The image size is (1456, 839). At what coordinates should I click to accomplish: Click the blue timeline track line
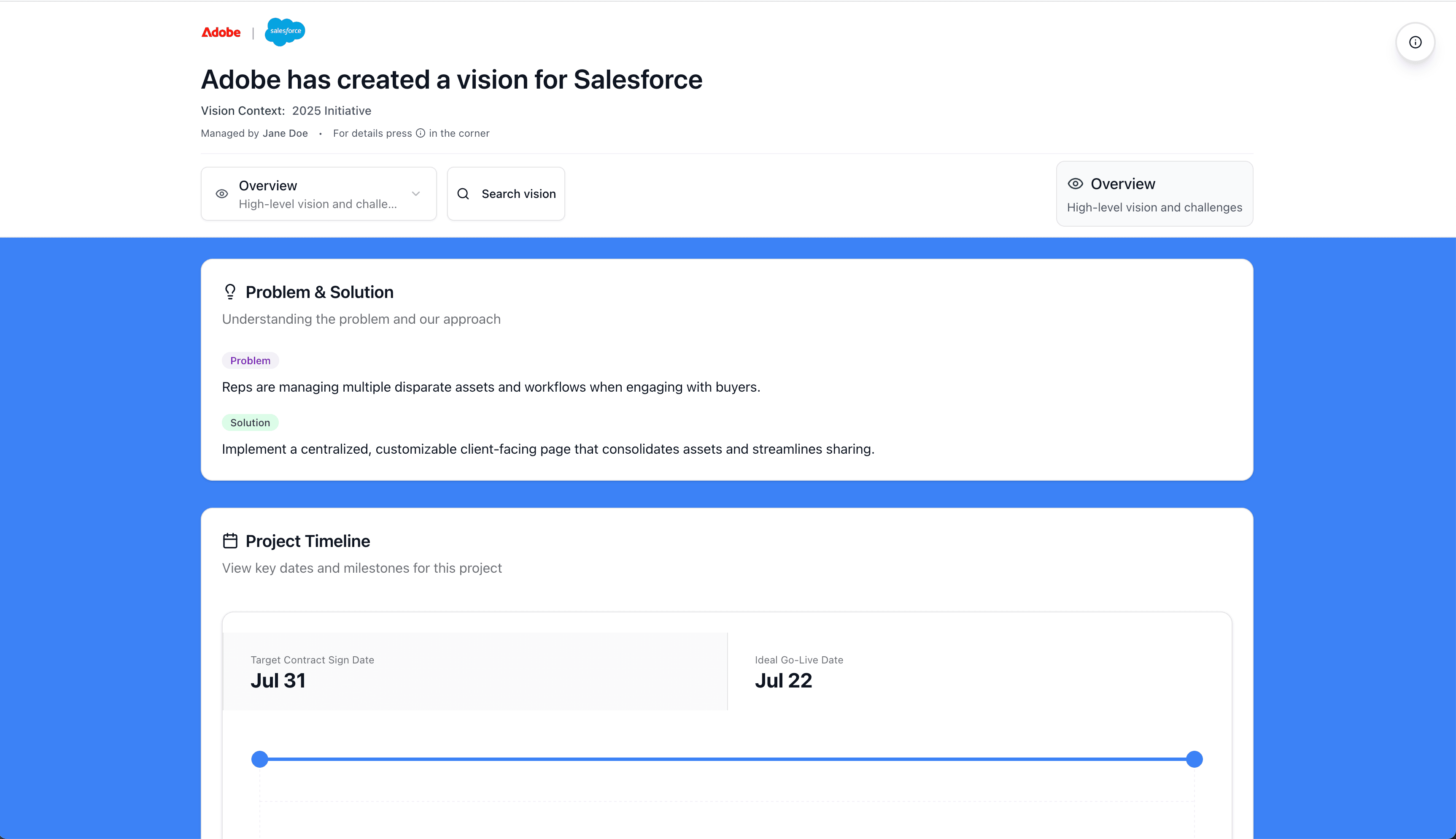[x=727, y=759]
